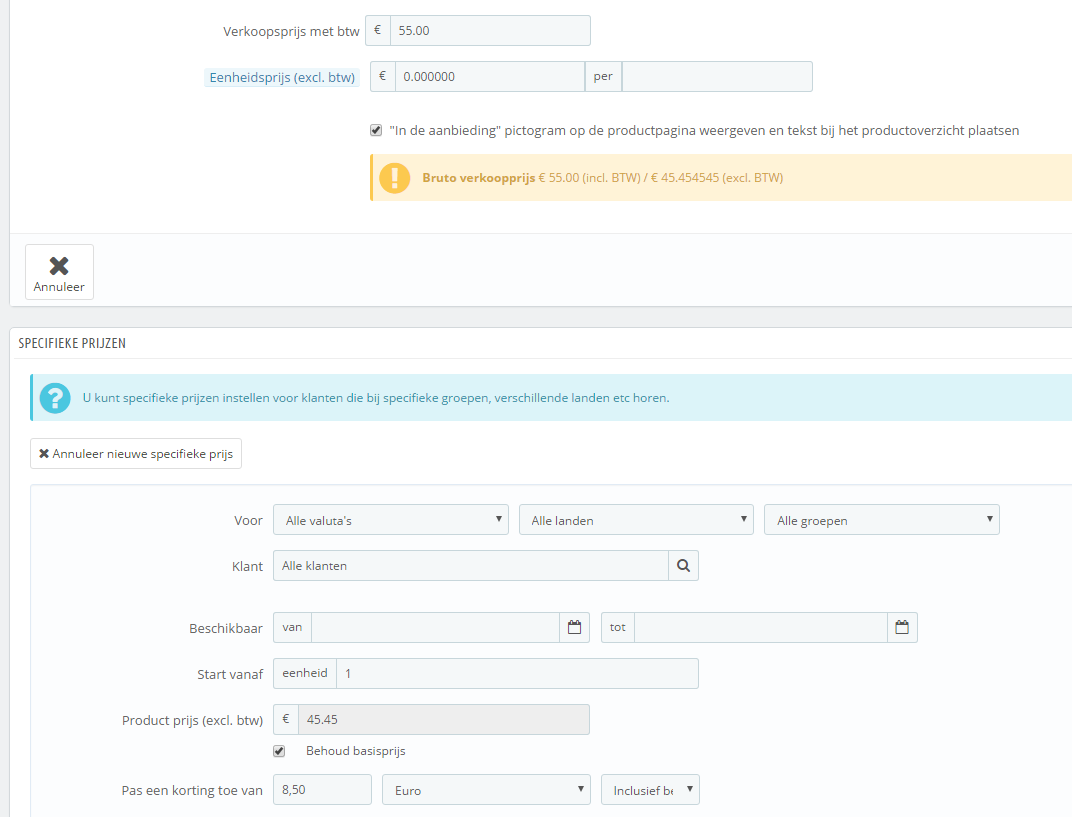Focus the Verkoopsprijs met btw field
This screenshot has height=817, width=1072.
click(x=490, y=31)
